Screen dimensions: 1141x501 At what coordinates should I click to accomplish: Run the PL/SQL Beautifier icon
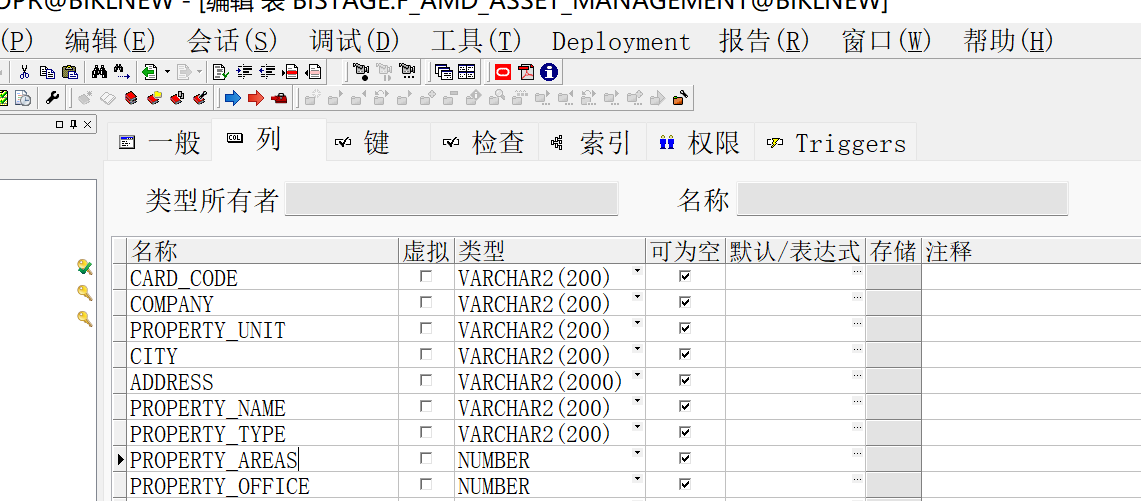tap(220, 72)
